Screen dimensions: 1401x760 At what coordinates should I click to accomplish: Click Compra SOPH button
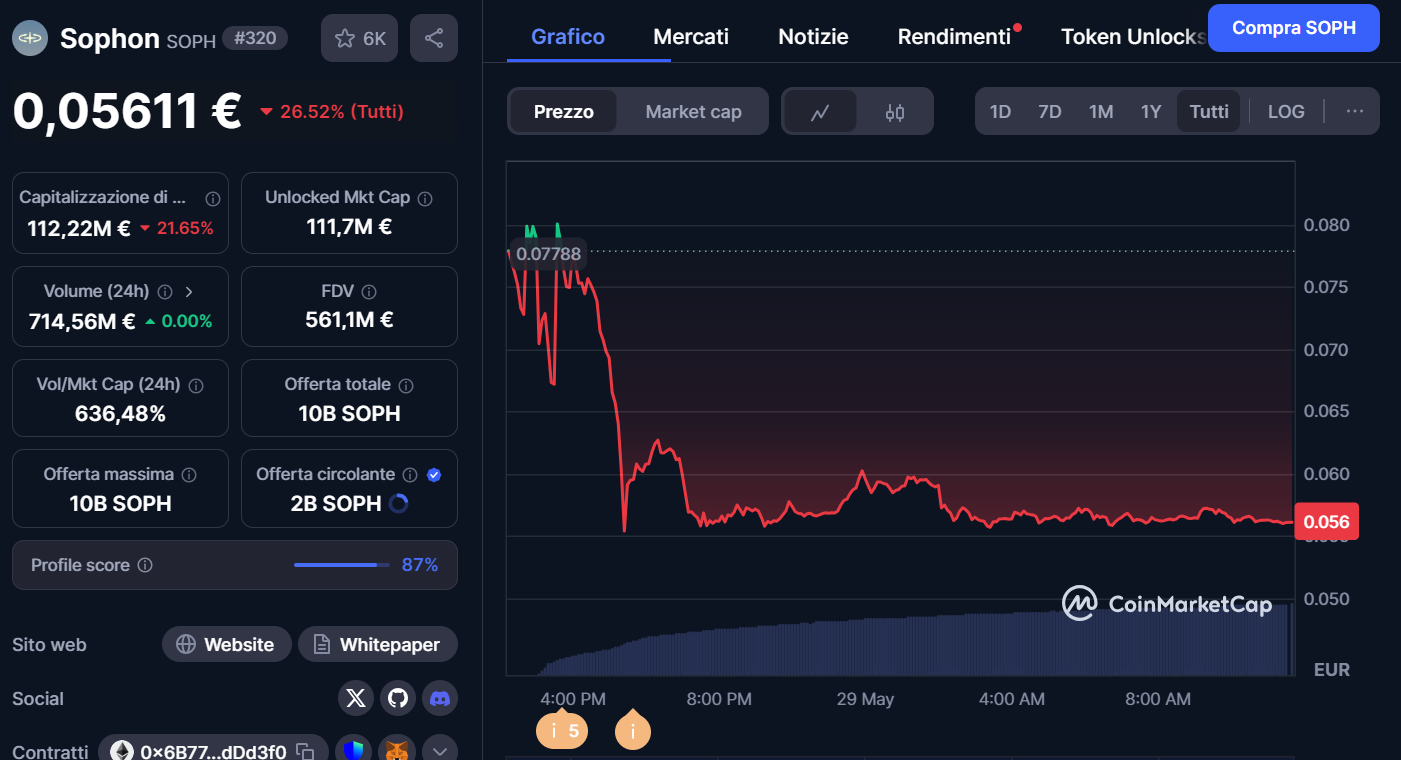click(x=1294, y=28)
